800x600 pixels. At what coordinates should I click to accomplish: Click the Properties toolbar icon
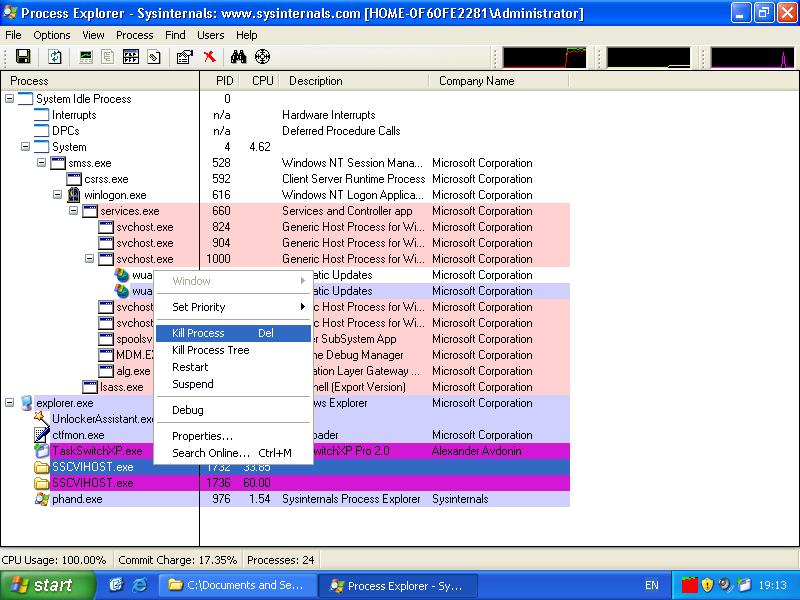click(184, 57)
